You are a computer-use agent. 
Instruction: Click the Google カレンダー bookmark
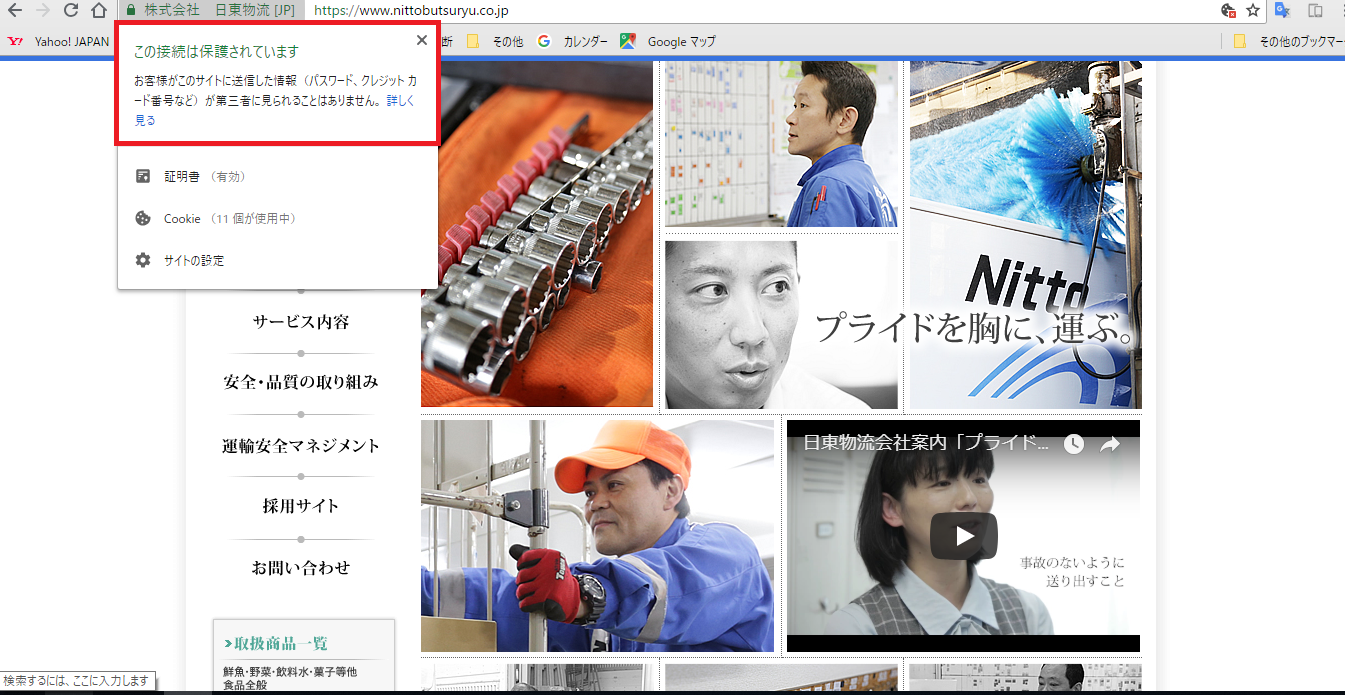pyautogui.click(x=573, y=42)
